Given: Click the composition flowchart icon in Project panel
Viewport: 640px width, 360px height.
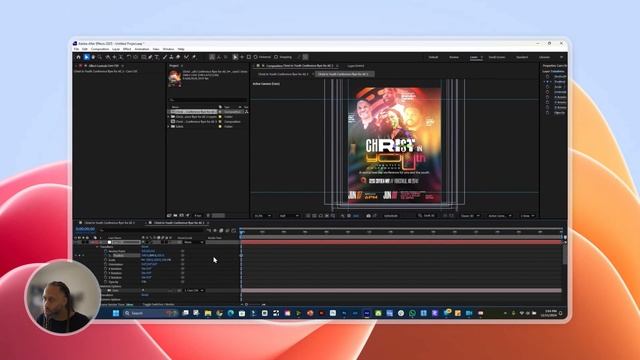Looking at the screenshot, I should coord(247,111).
